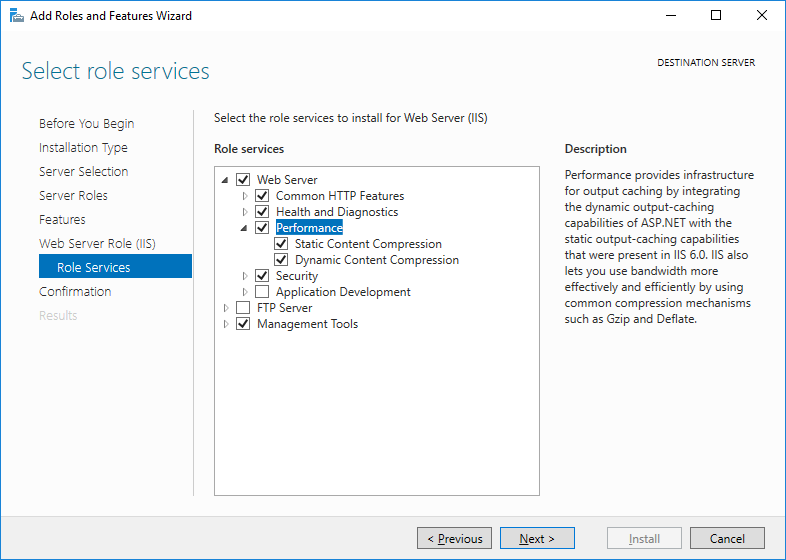The height and width of the screenshot is (560, 786).
Task: Expand the Security node
Action: click(x=245, y=276)
